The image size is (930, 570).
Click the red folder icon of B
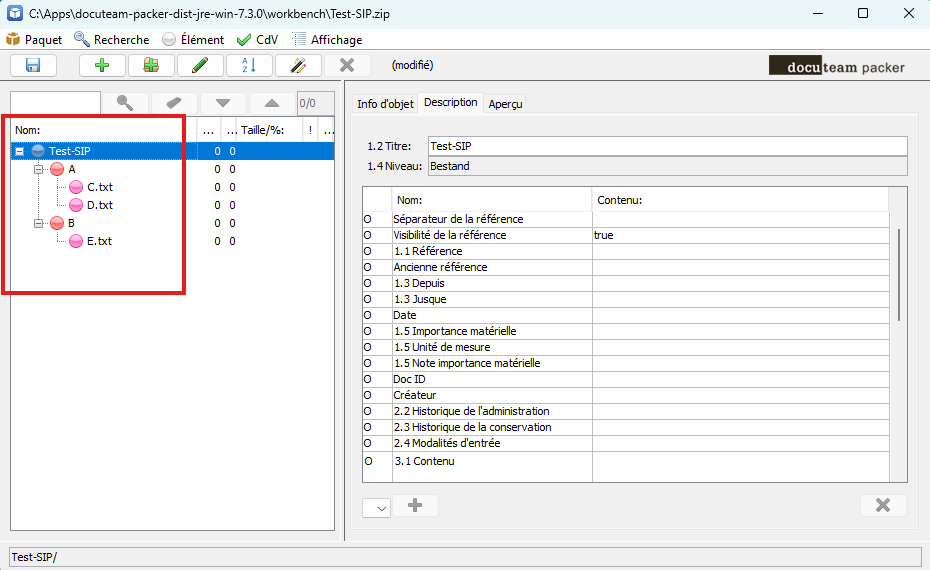coord(57,224)
